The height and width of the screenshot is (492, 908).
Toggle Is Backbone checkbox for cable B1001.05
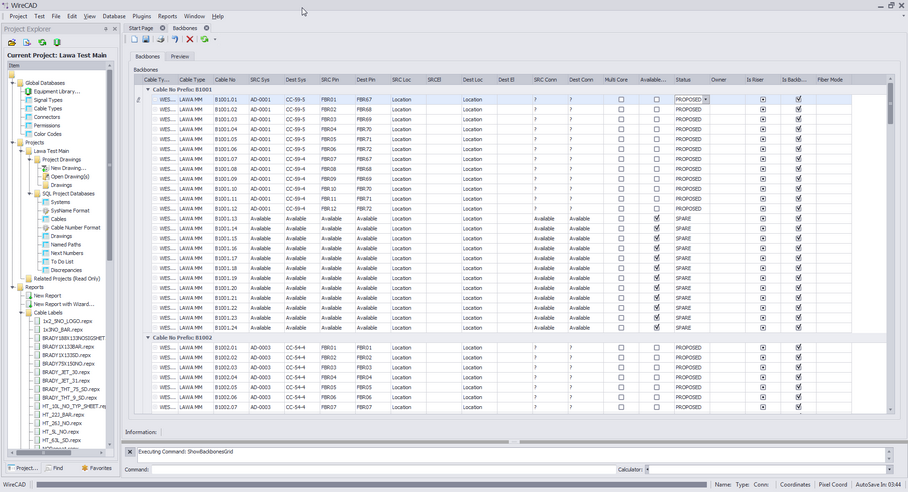tap(798, 139)
